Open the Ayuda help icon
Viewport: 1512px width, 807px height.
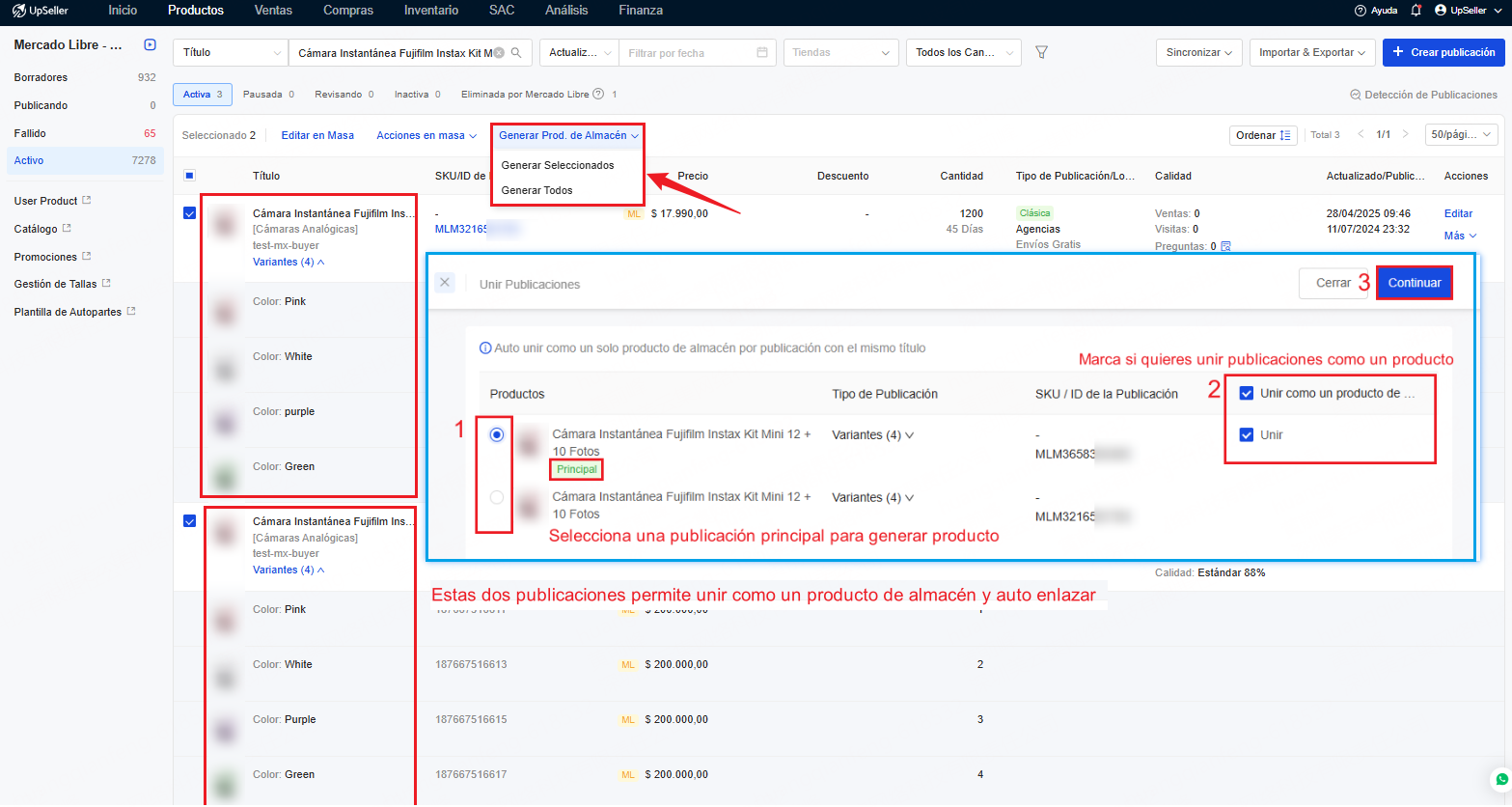click(1361, 11)
